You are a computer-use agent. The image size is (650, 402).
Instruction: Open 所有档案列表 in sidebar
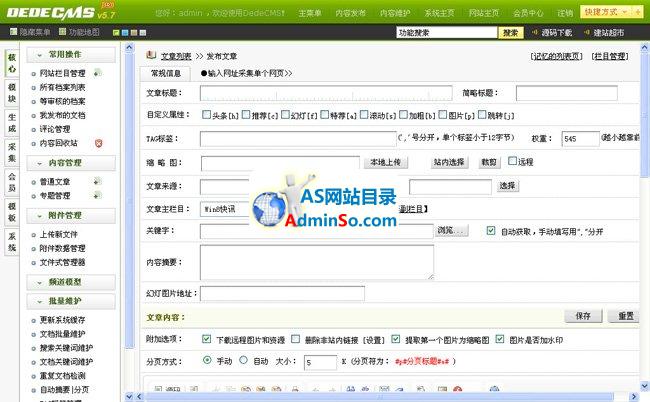coord(62,87)
